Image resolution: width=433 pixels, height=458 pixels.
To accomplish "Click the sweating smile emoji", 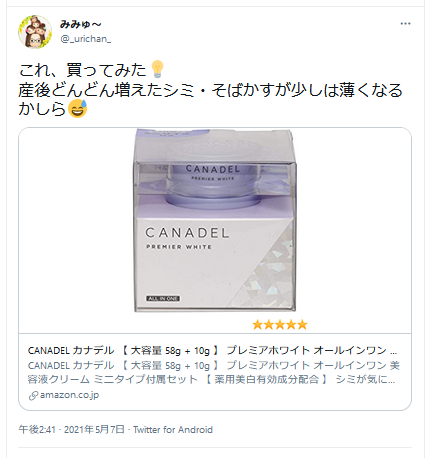I will [x=77, y=109].
